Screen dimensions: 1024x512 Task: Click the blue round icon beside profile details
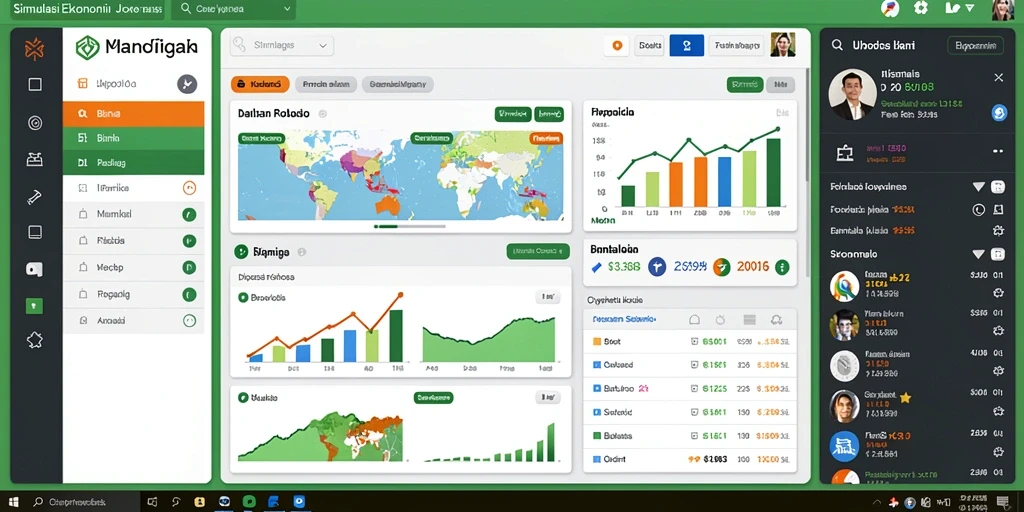[x=999, y=113]
